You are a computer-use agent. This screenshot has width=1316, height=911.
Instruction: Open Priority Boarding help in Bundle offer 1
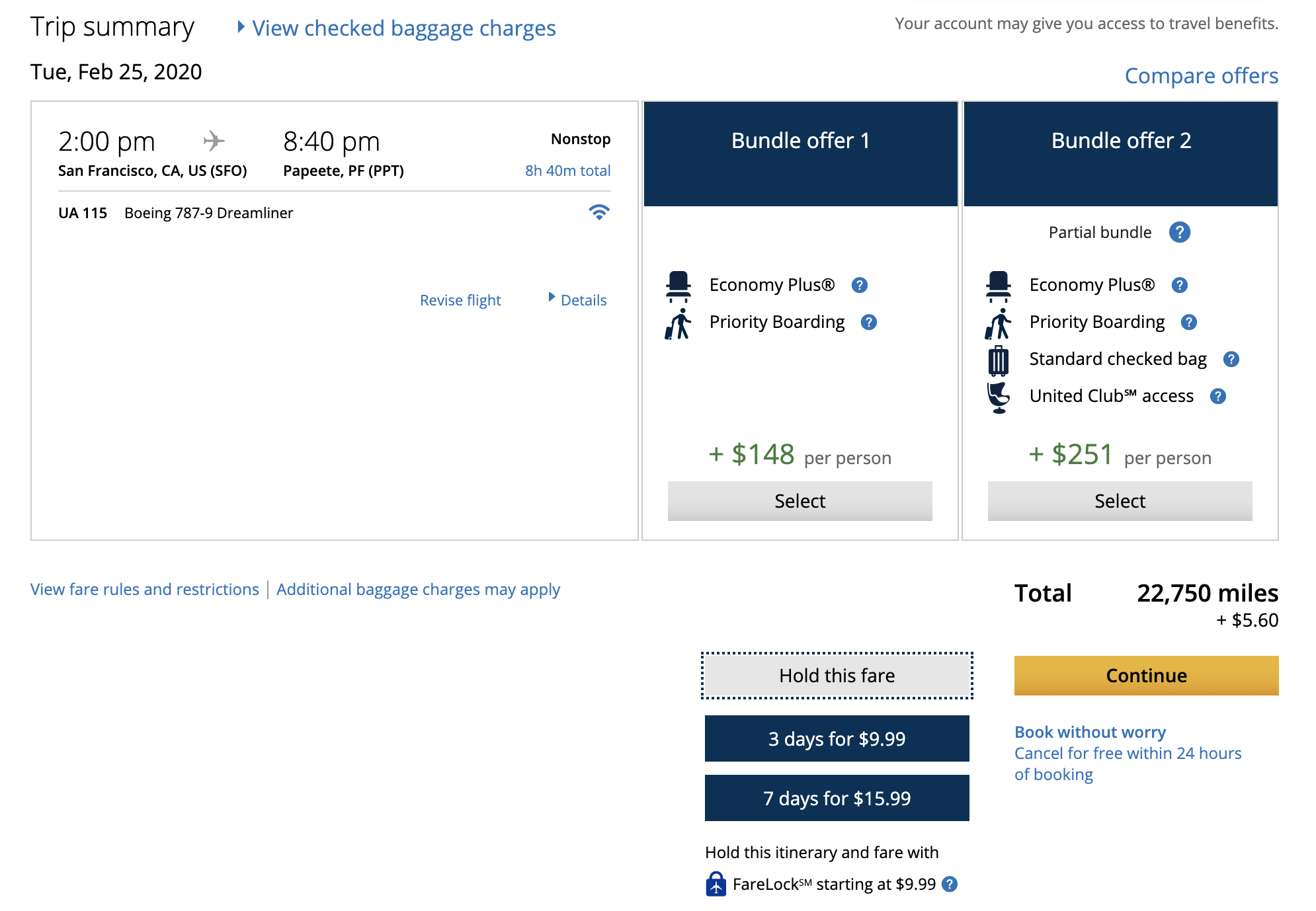869,322
